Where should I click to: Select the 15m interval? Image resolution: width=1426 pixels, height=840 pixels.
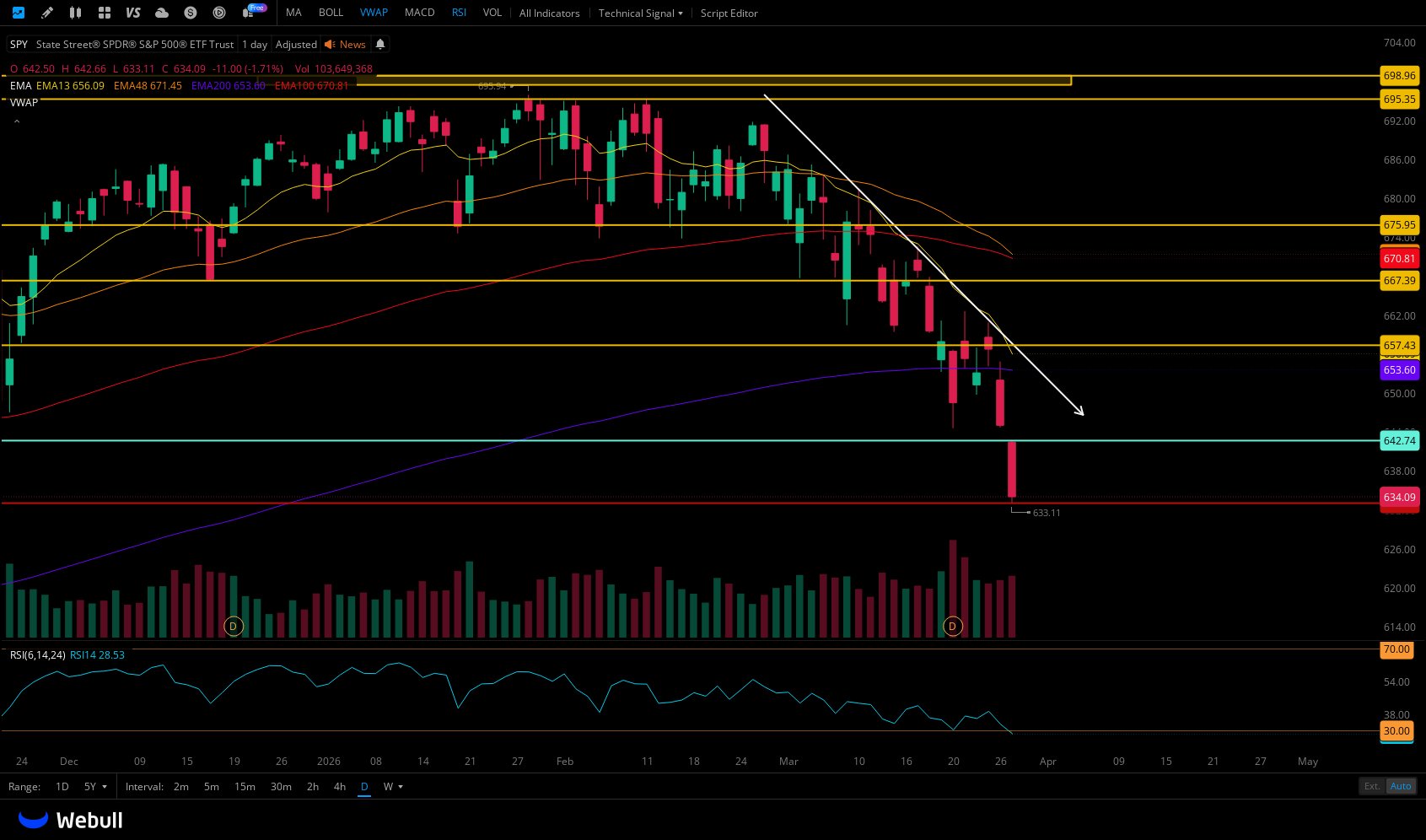pos(245,786)
